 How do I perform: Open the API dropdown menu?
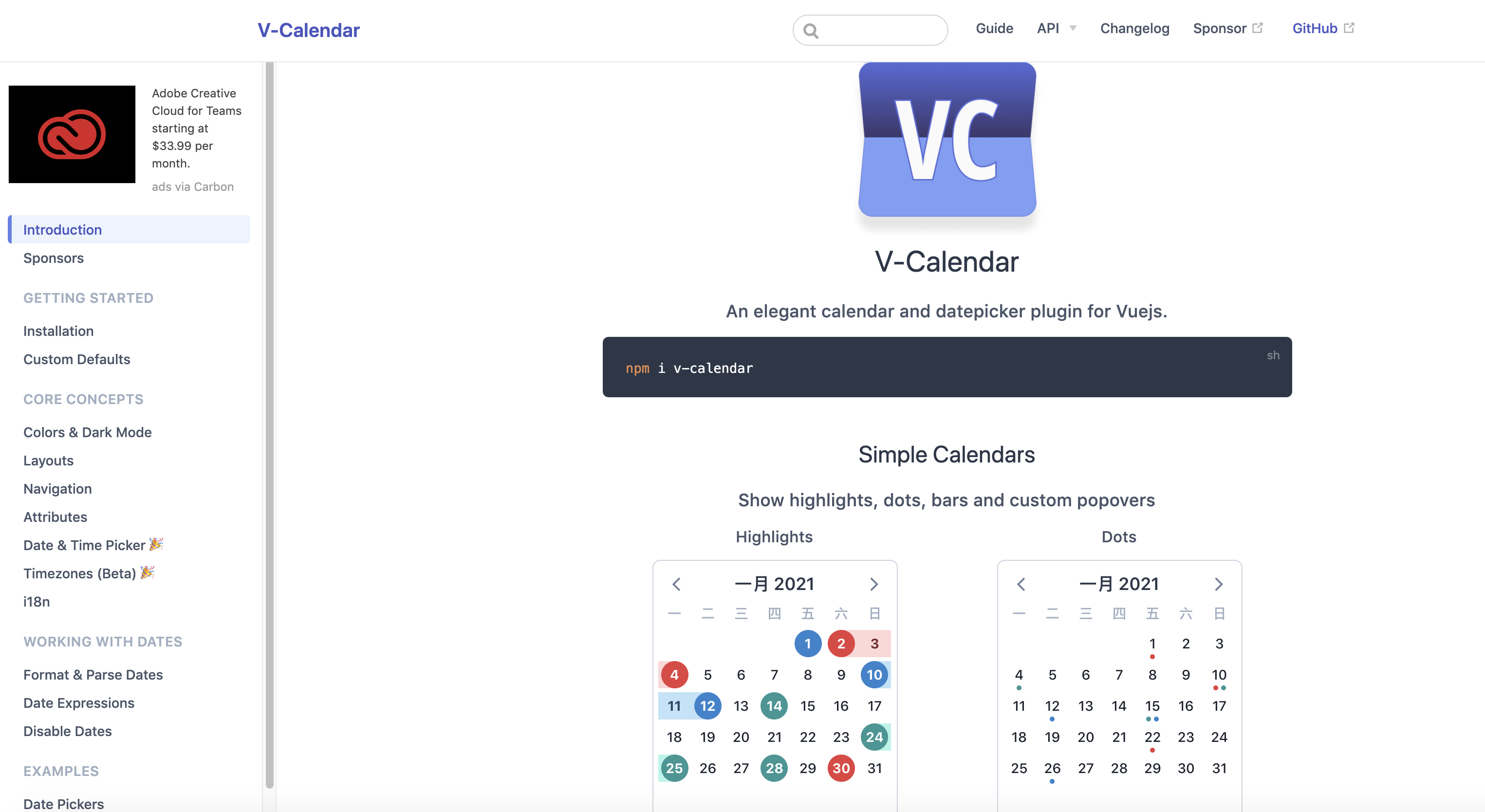(1056, 28)
